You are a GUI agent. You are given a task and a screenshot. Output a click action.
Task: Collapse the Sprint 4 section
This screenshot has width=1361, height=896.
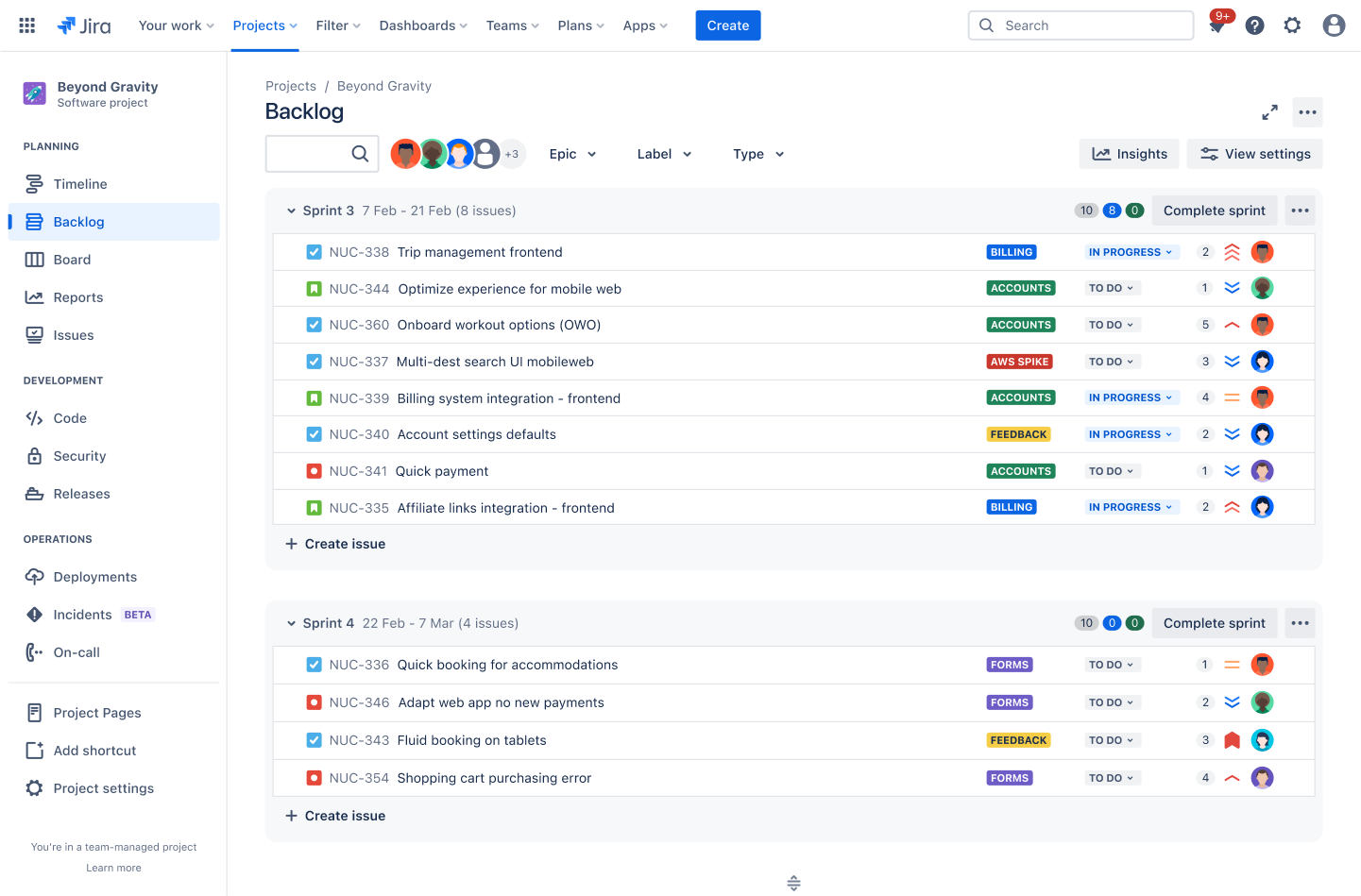pyautogui.click(x=291, y=623)
